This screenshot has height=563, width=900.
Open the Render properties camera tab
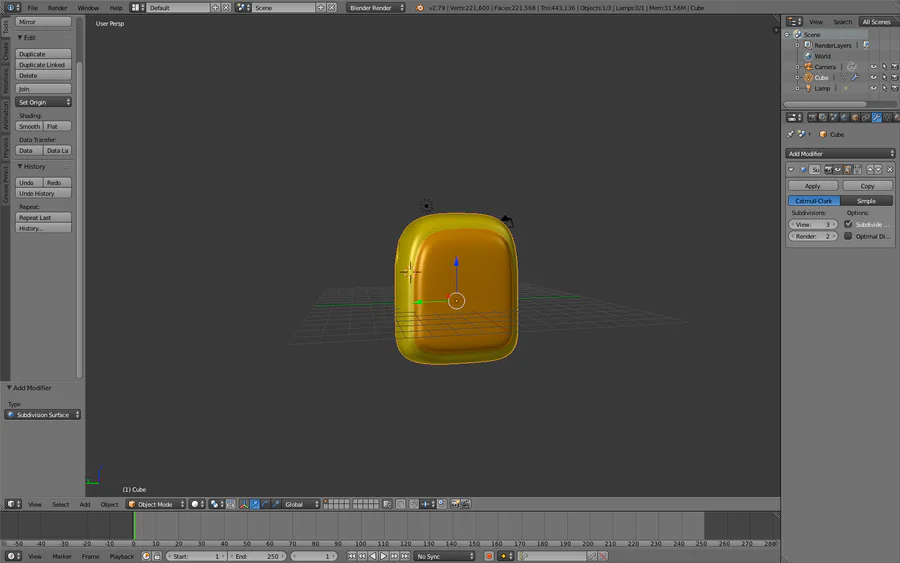coord(812,118)
